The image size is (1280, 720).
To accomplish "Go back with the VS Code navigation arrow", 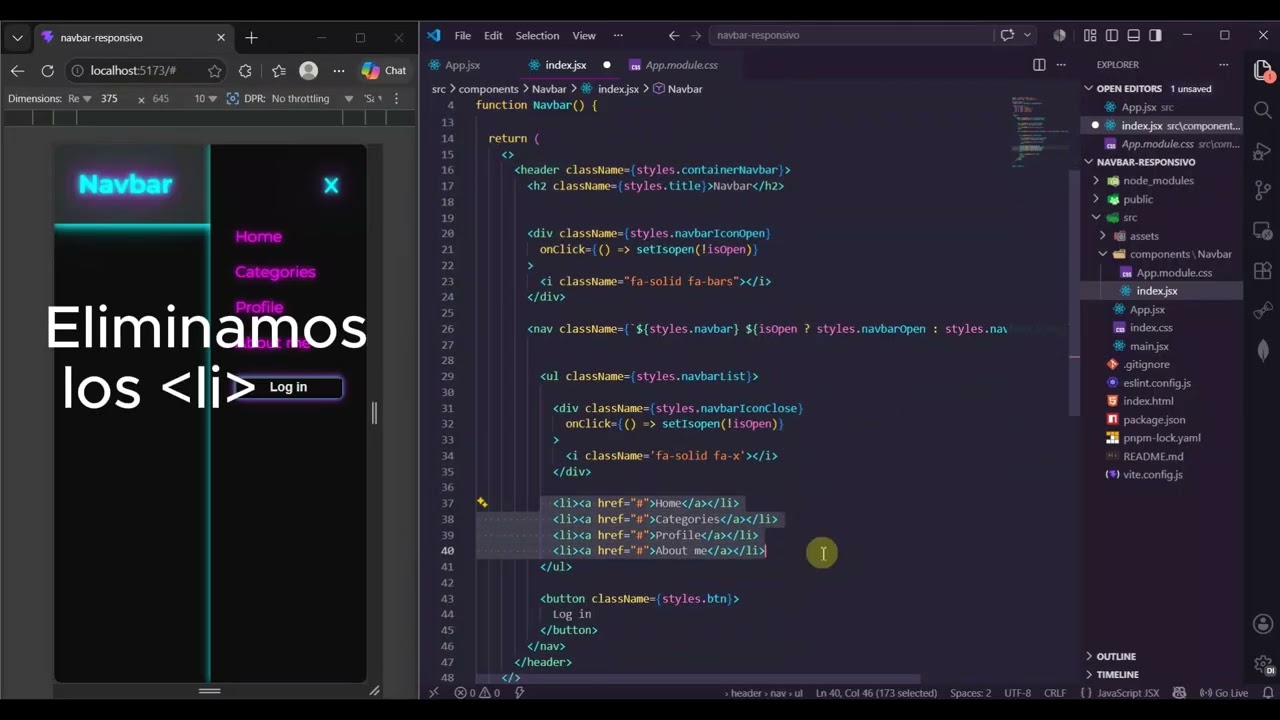I will [x=674, y=35].
